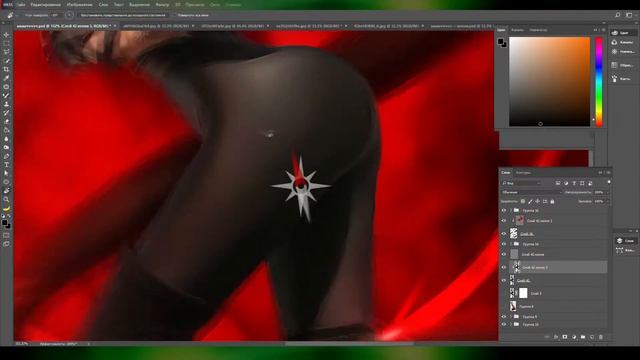Expand the Группа 10 group

(511, 324)
